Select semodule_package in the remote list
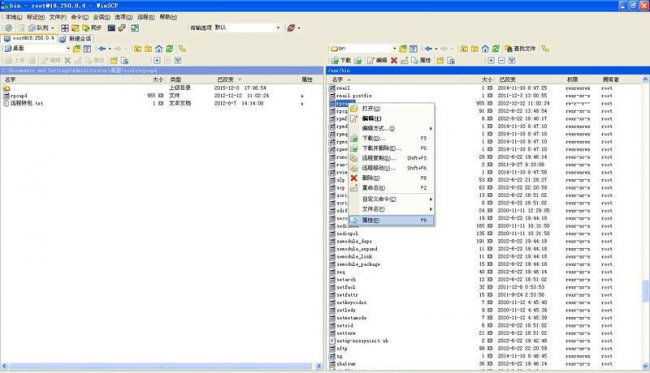650x373 pixels. [355, 264]
